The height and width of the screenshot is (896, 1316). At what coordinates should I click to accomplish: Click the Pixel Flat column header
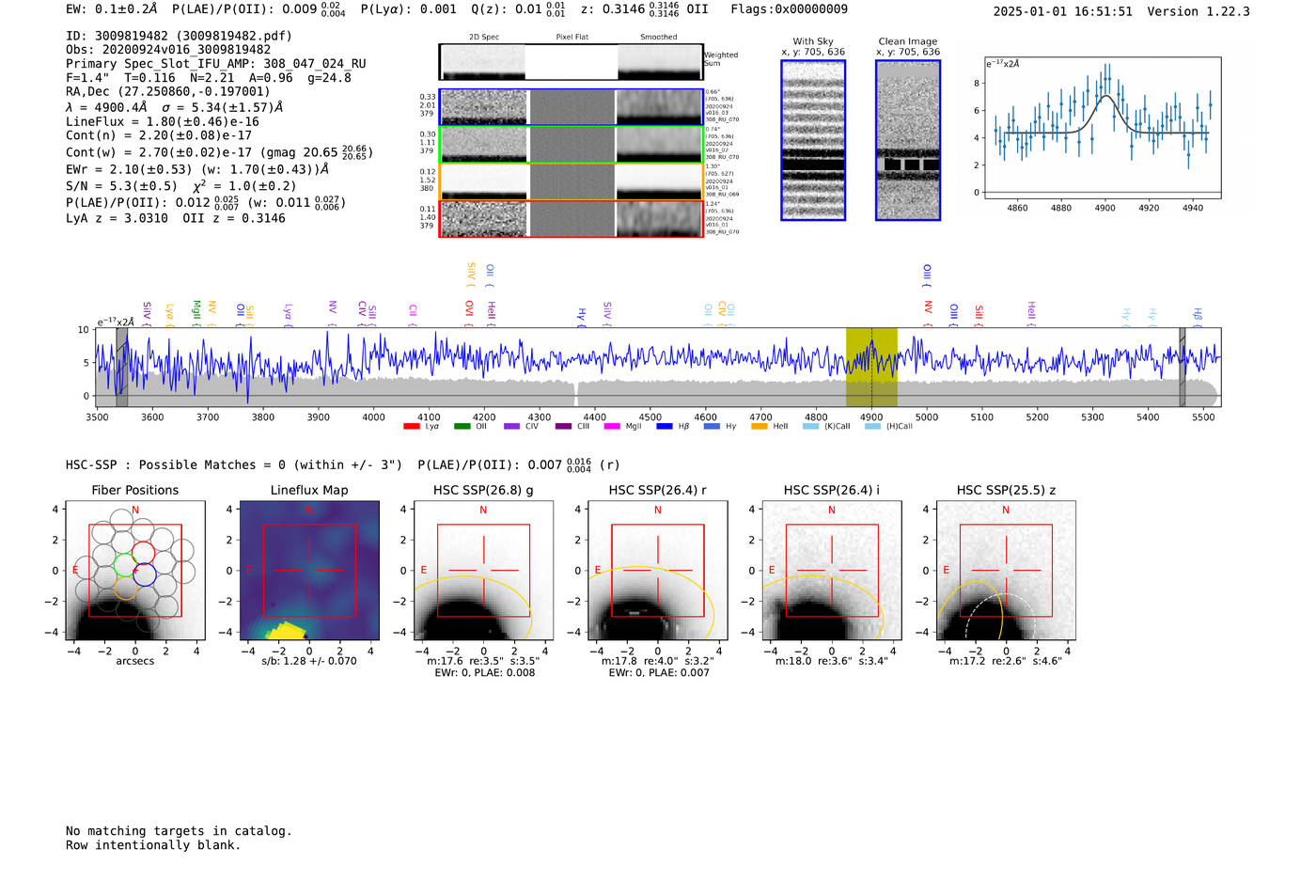point(572,38)
